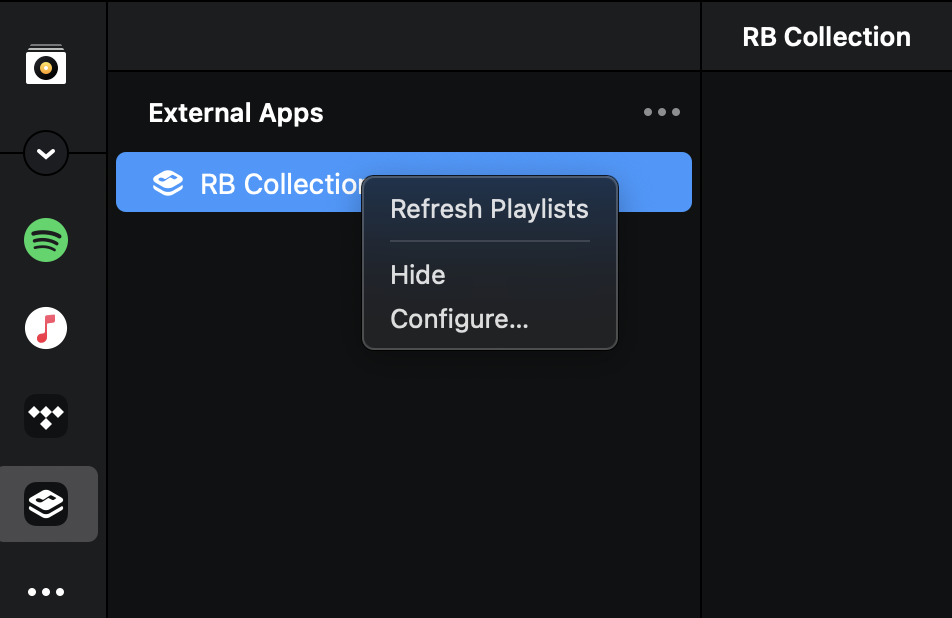Choose Refresh Playlists from context menu
This screenshot has height=618, width=952.
click(489, 210)
